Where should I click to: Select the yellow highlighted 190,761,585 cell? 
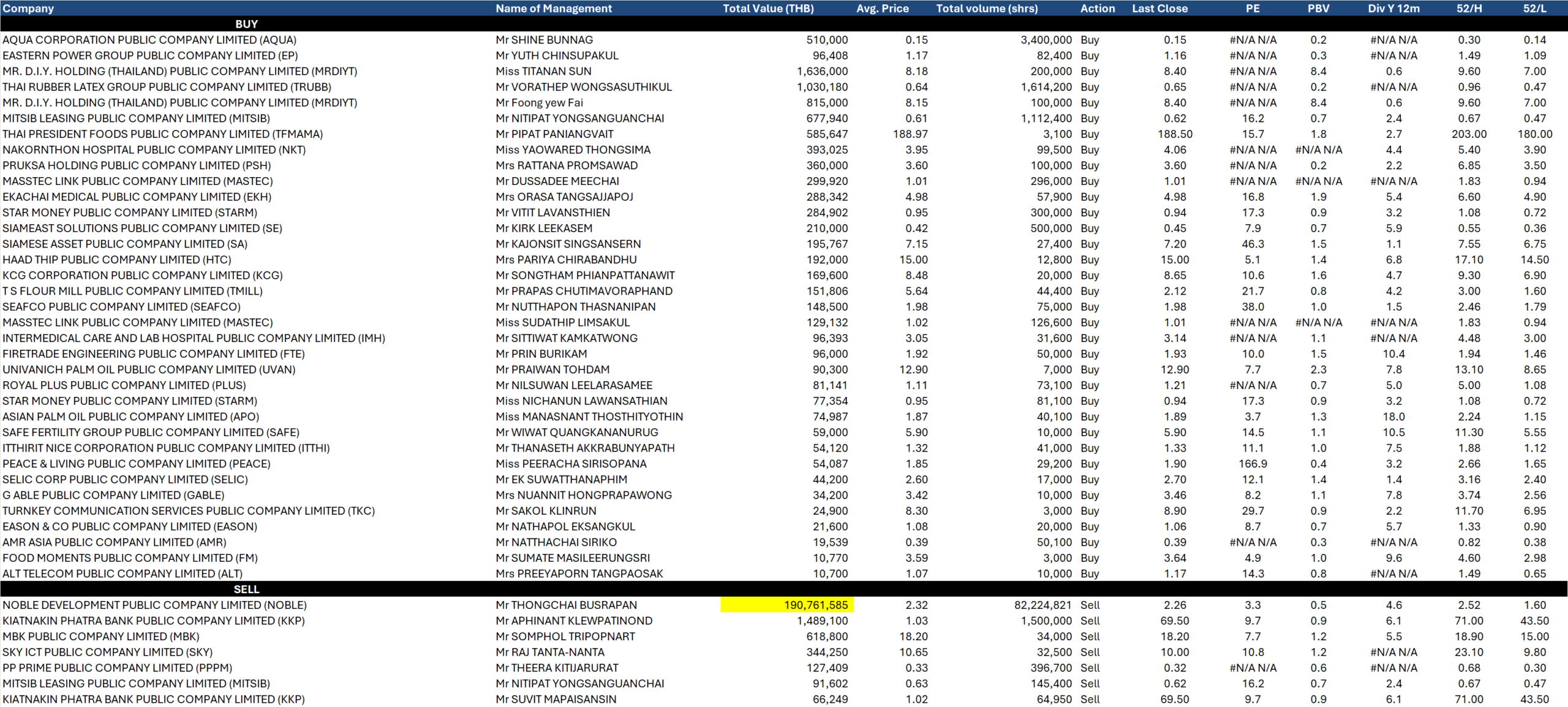point(788,605)
